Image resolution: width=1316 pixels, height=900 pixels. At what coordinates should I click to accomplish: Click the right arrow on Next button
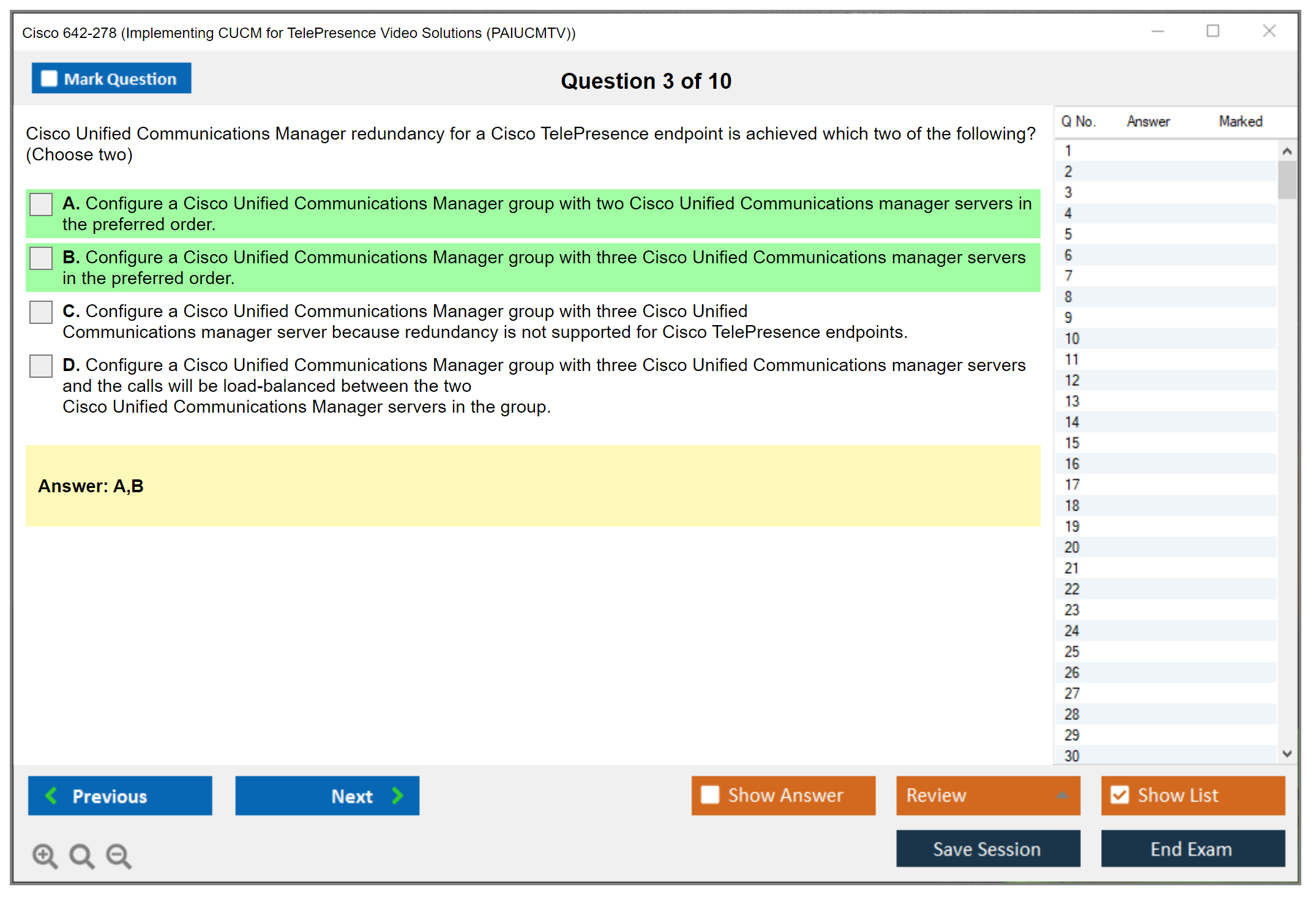[x=397, y=795]
